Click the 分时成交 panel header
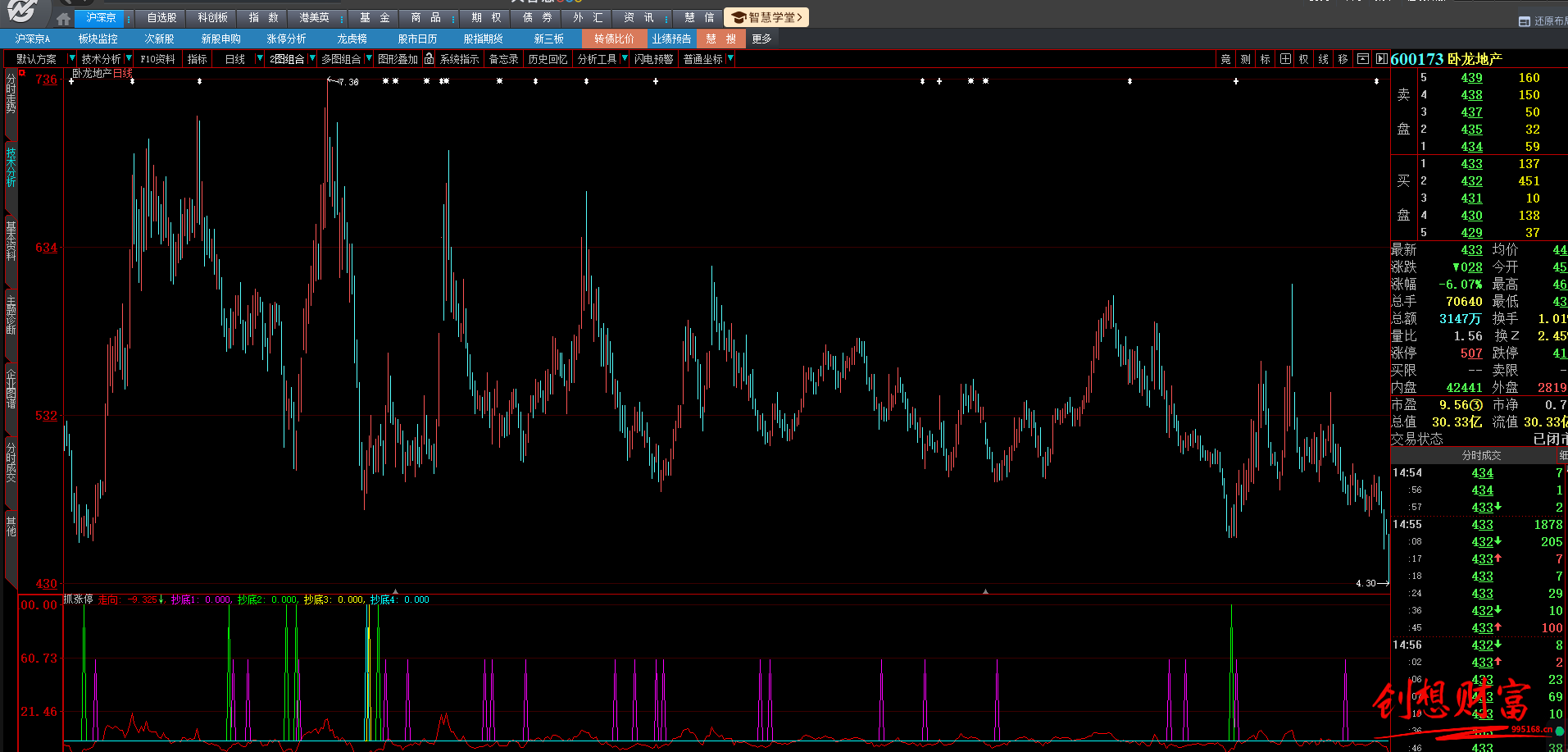 [x=1482, y=455]
